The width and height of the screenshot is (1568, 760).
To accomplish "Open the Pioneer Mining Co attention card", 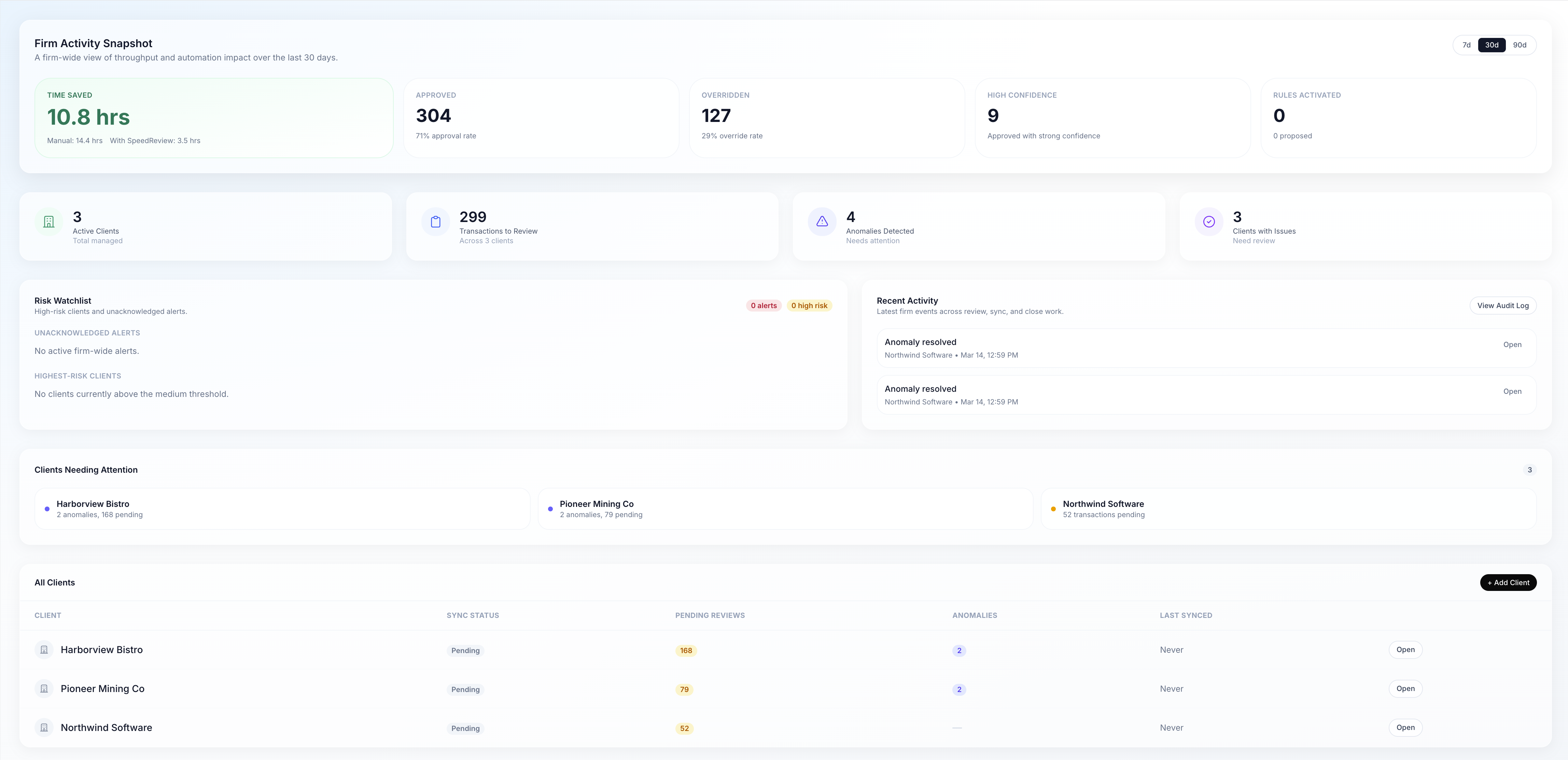I will (x=785, y=509).
